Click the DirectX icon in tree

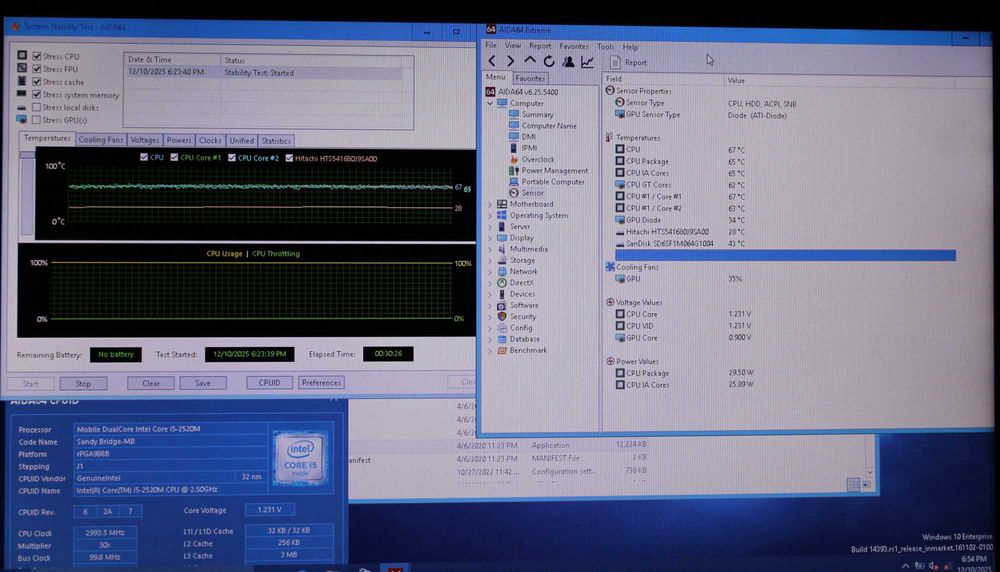tap(502, 282)
